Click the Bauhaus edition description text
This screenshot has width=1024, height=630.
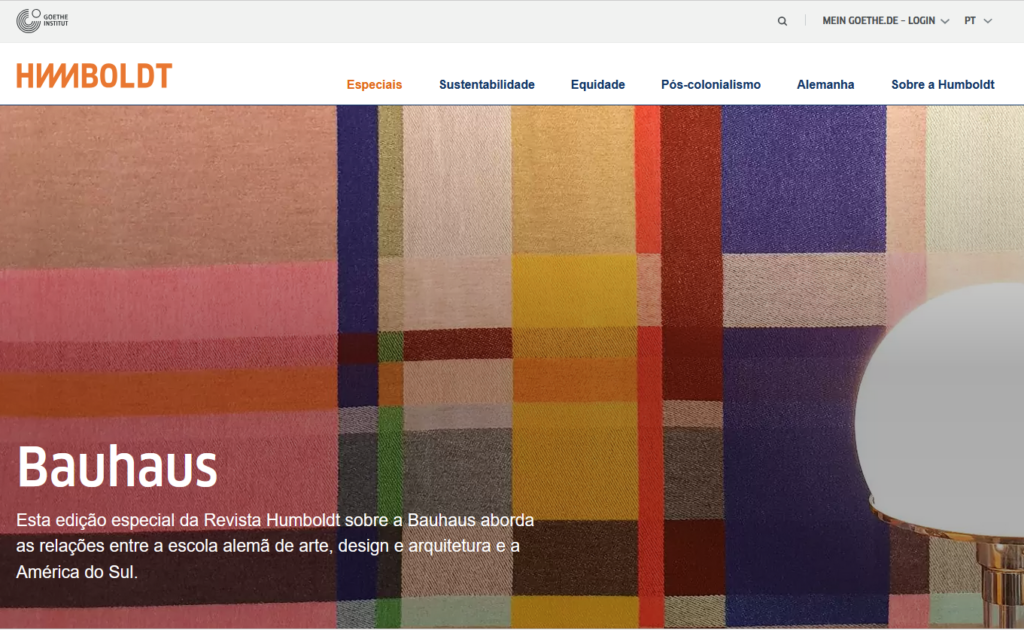pyautogui.click(x=275, y=546)
